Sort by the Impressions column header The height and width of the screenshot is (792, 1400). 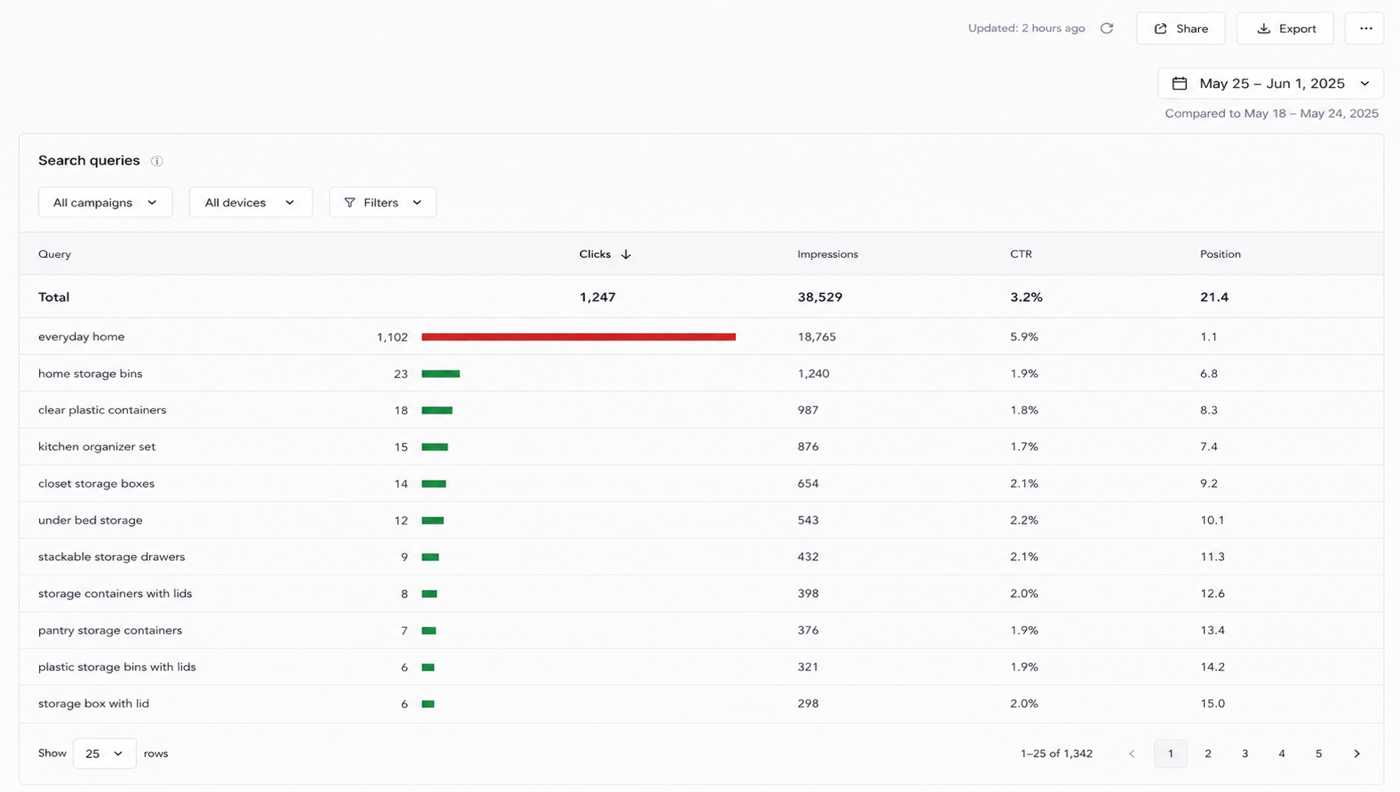click(x=828, y=254)
